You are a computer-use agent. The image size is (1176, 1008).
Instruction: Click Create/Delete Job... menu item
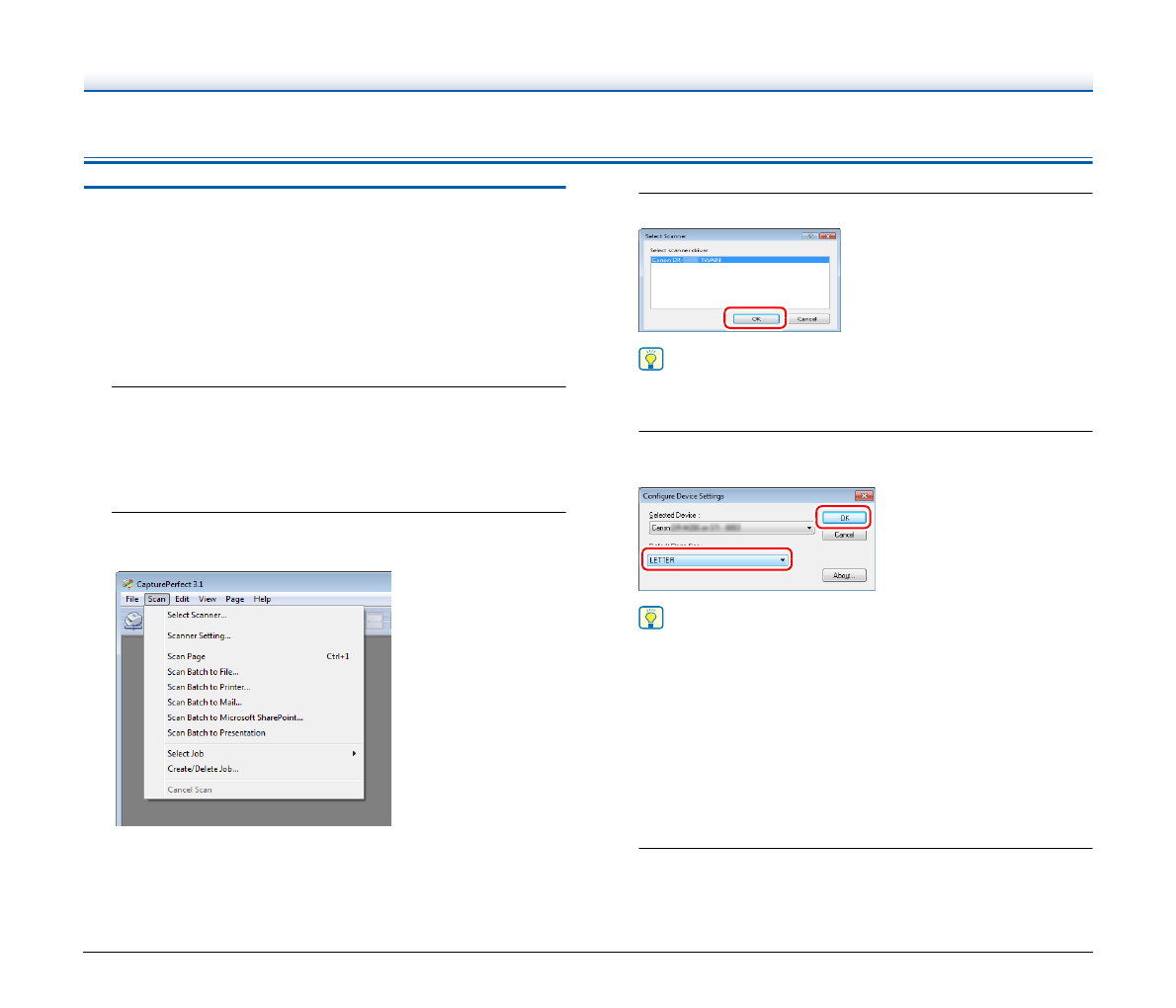point(203,769)
